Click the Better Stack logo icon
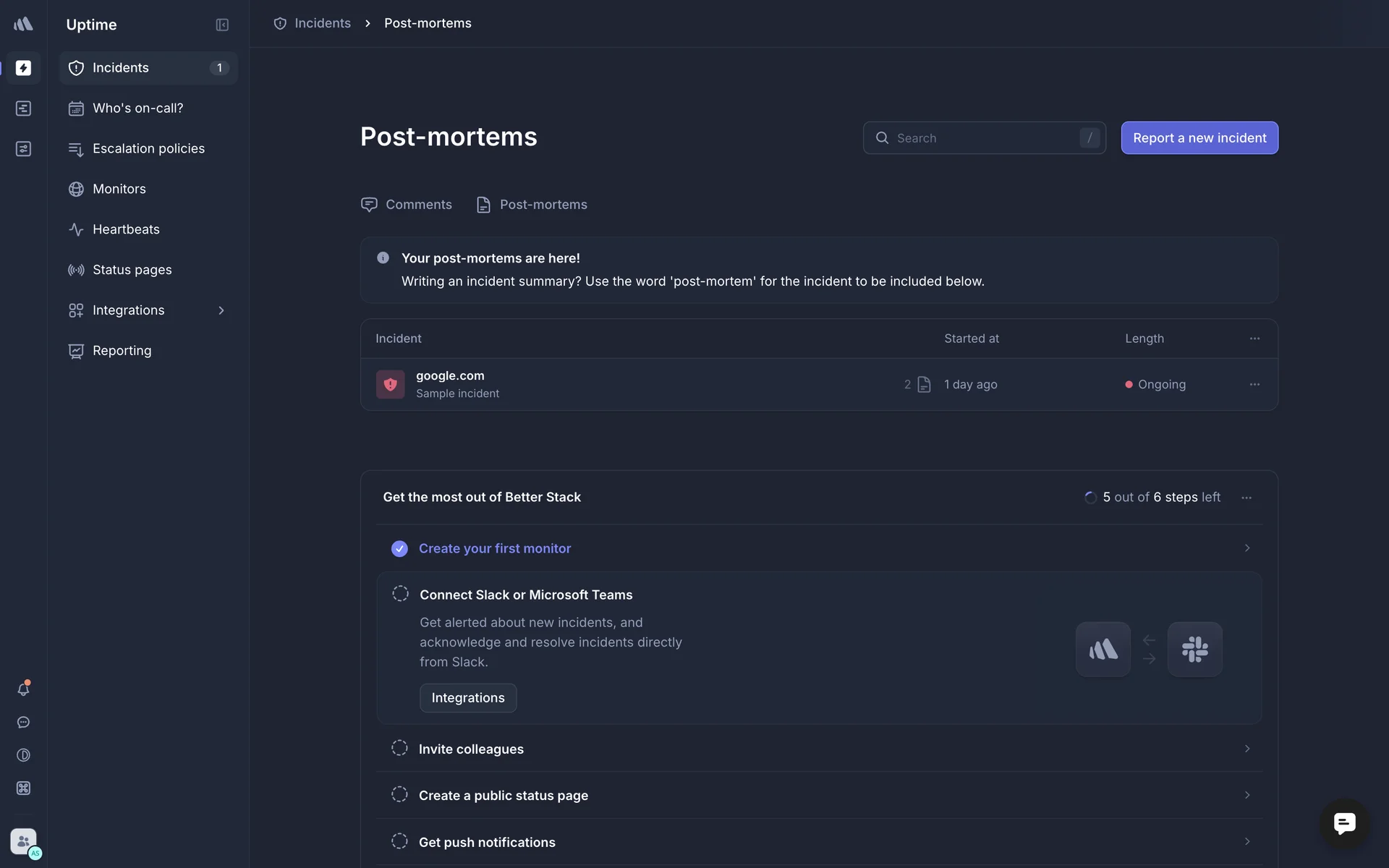Viewport: 1389px width, 868px height. (x=23, y=24)
